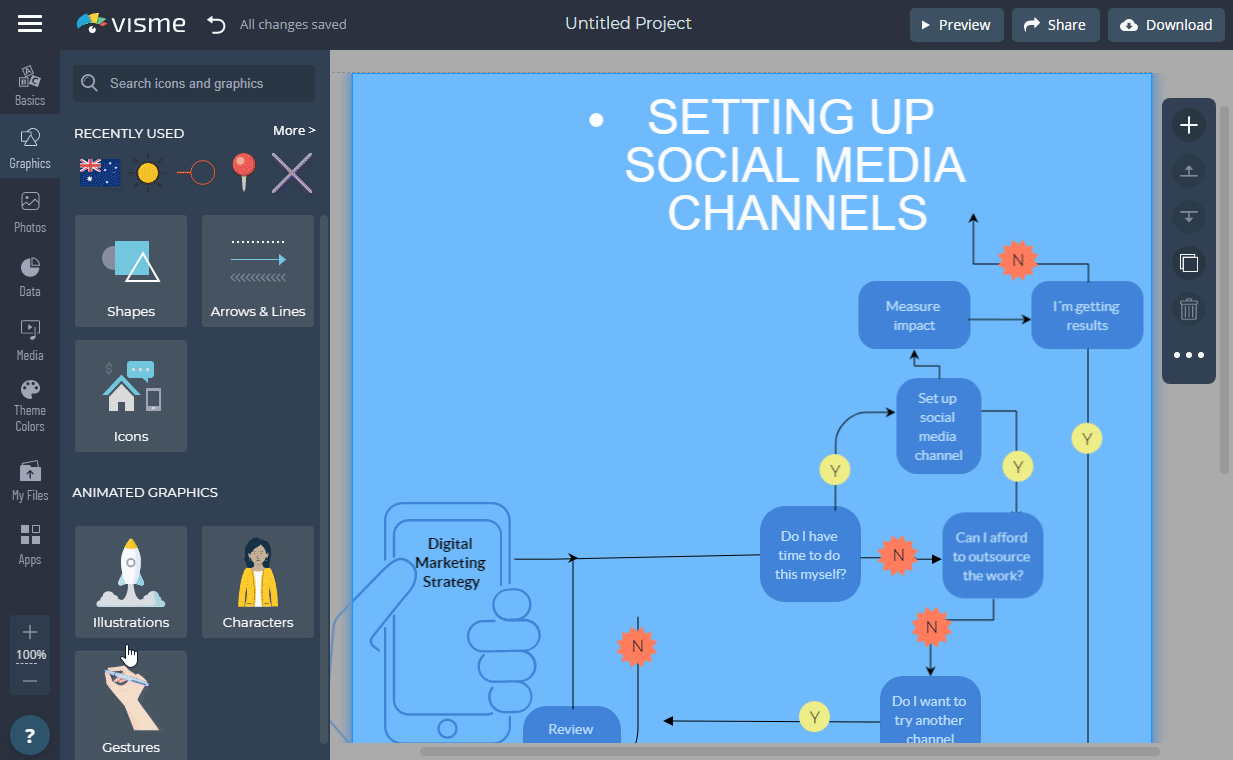Add a new slide with plus icon
The image size is (1233, 760).
coord(1188,125)
